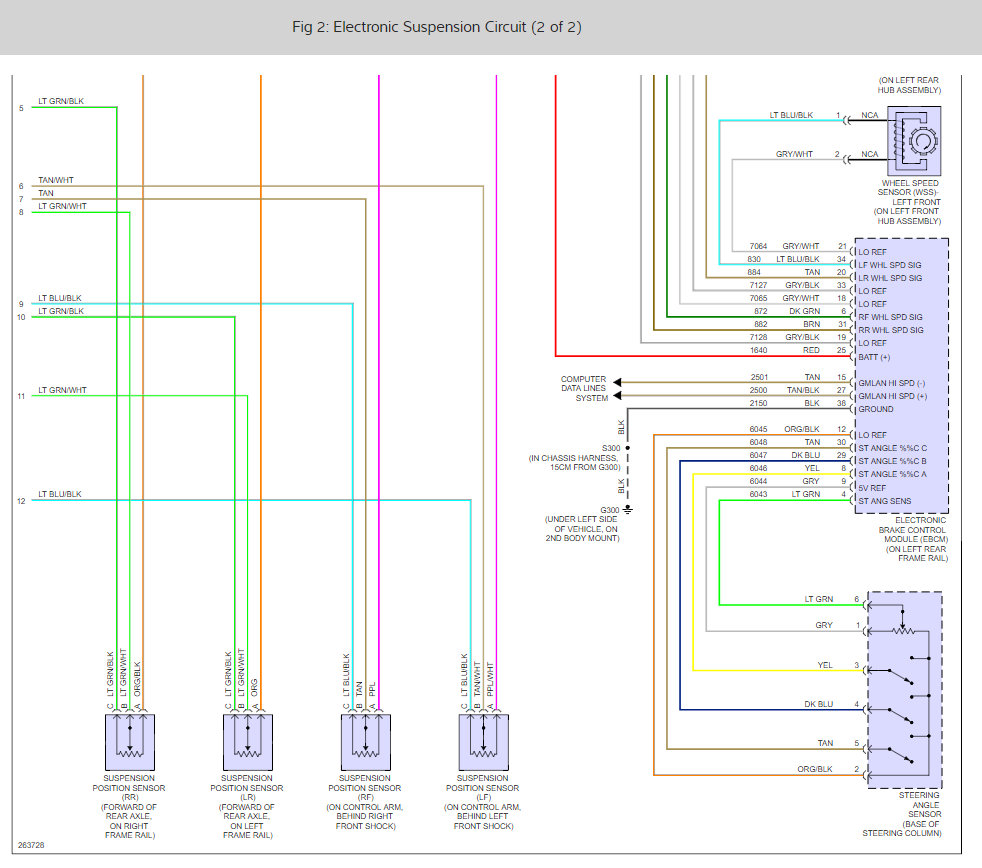Click the 'GMLAN HI SPD (-)' pin label
The height and width of the screenshot is (868, 982).
tap(891, 383)
